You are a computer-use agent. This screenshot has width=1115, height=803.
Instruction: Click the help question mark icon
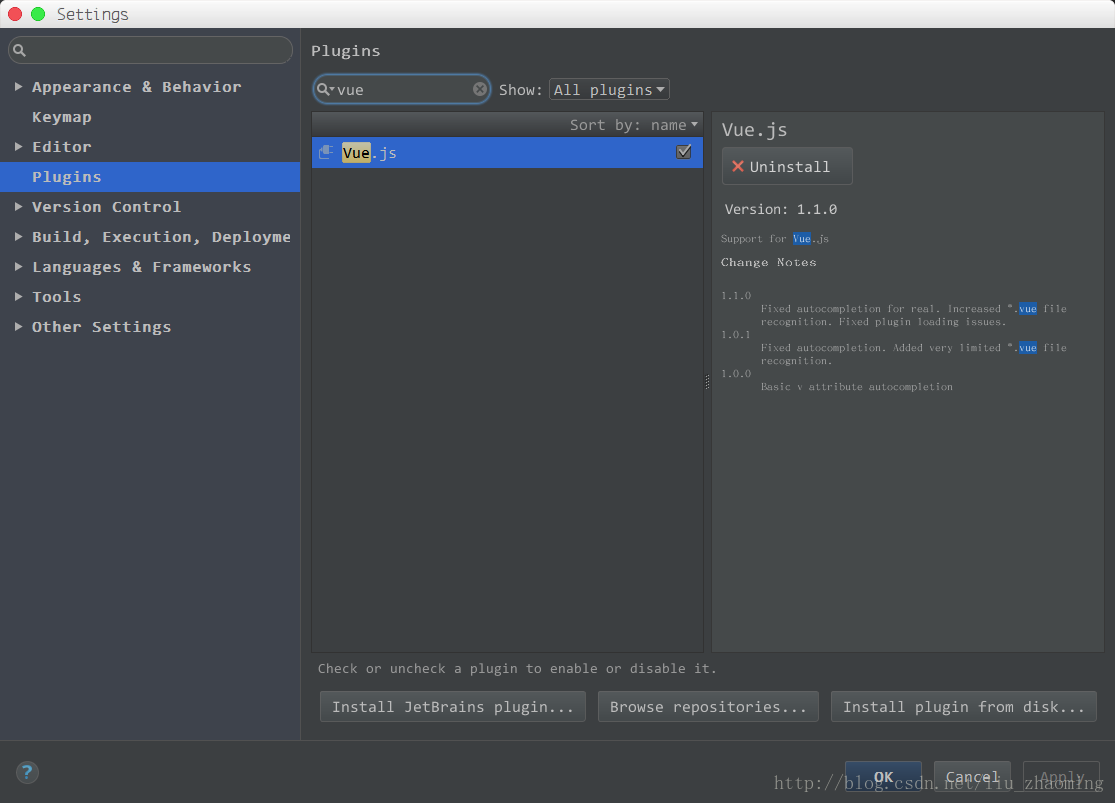[27, 772]
